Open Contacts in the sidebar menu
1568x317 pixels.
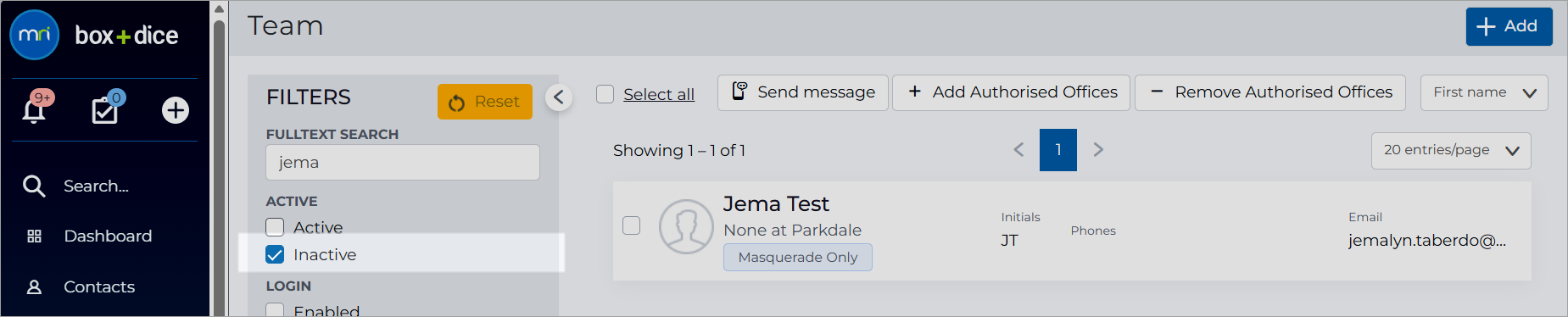tap(99, 286)
